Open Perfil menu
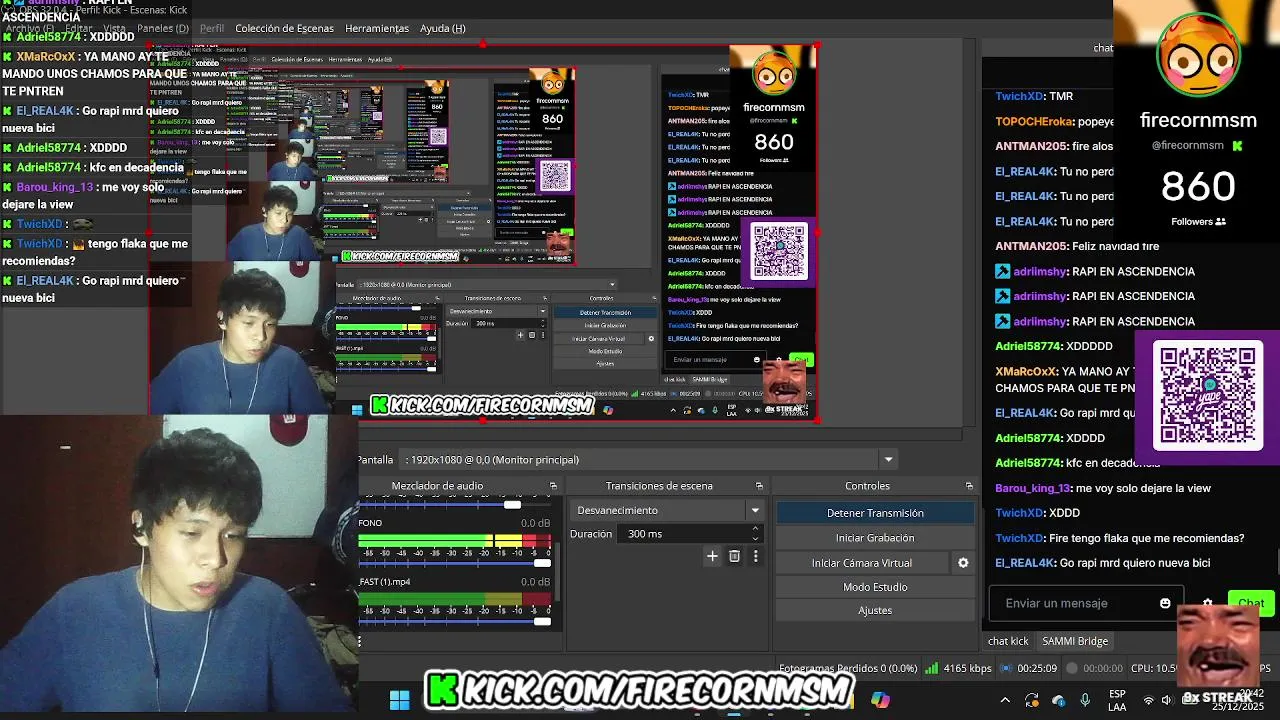Screen dimensions: 1280x720 212,28
